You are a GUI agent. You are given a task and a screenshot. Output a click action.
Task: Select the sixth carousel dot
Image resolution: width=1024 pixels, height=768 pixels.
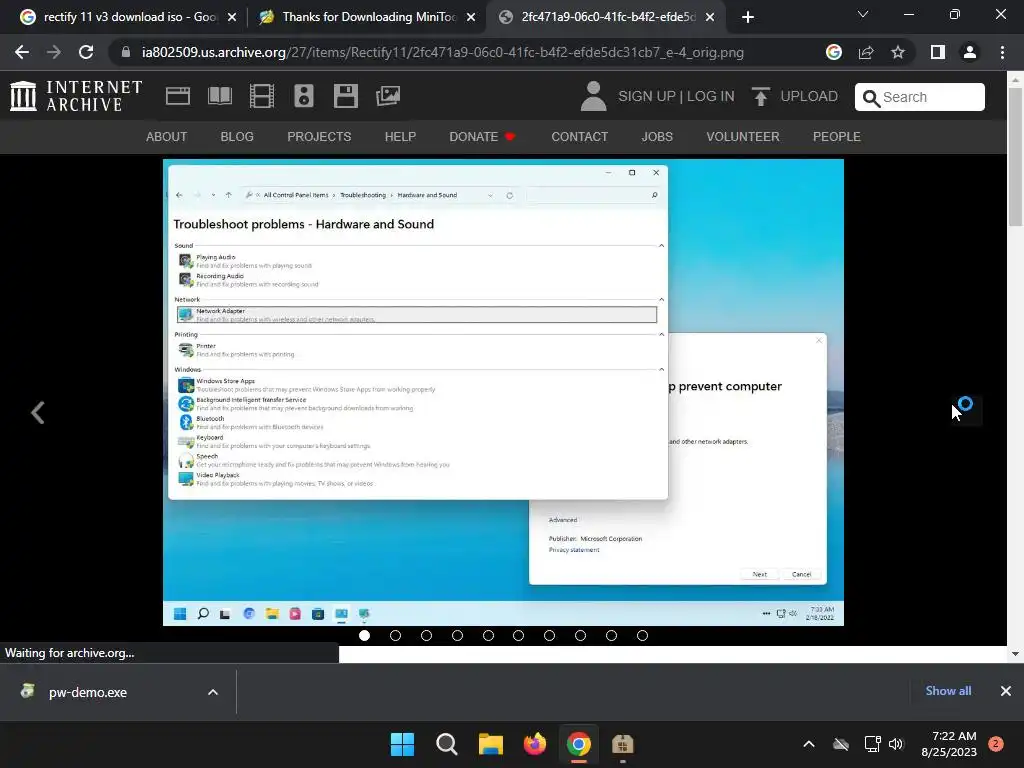(519, 635)
